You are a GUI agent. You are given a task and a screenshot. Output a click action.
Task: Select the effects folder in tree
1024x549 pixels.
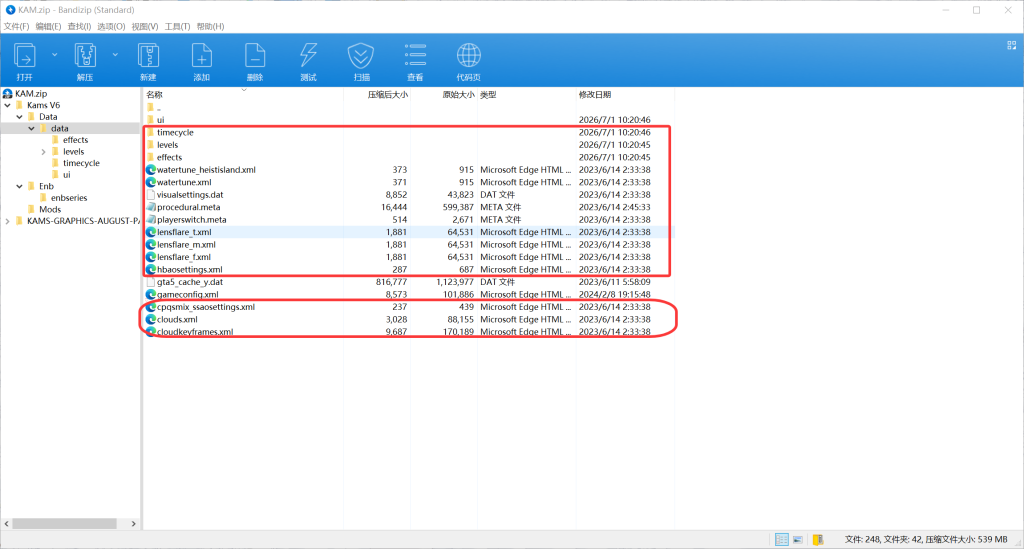click(x=75, y=140)
